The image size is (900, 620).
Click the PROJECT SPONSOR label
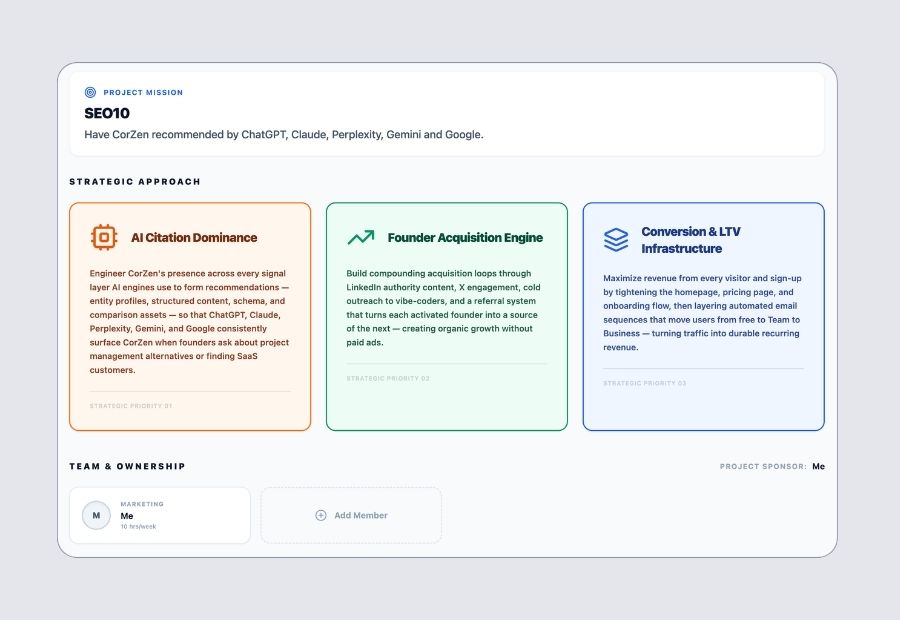[x=763, y=467]
